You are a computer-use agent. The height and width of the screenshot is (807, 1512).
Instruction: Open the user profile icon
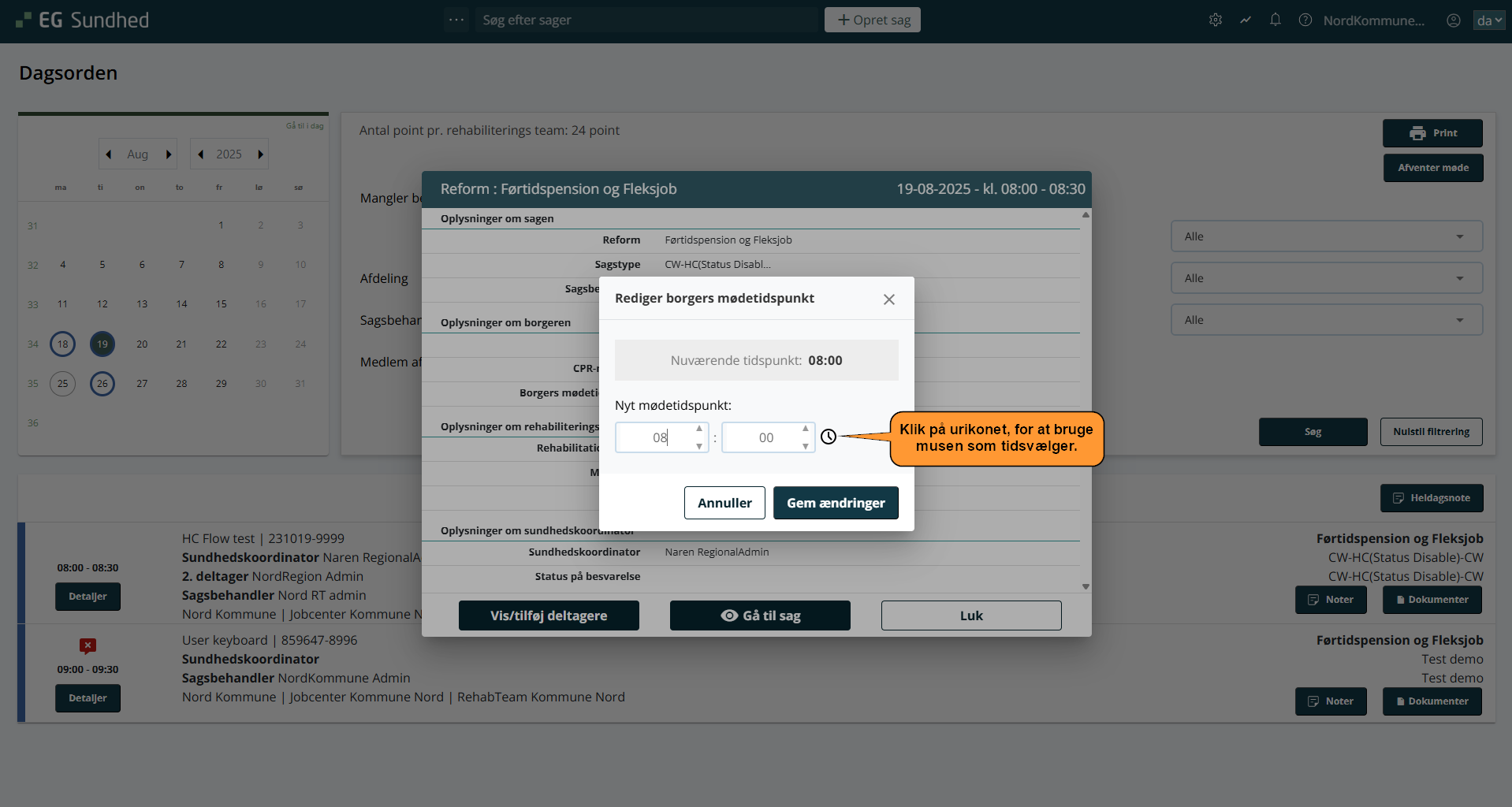point(1453,20)
